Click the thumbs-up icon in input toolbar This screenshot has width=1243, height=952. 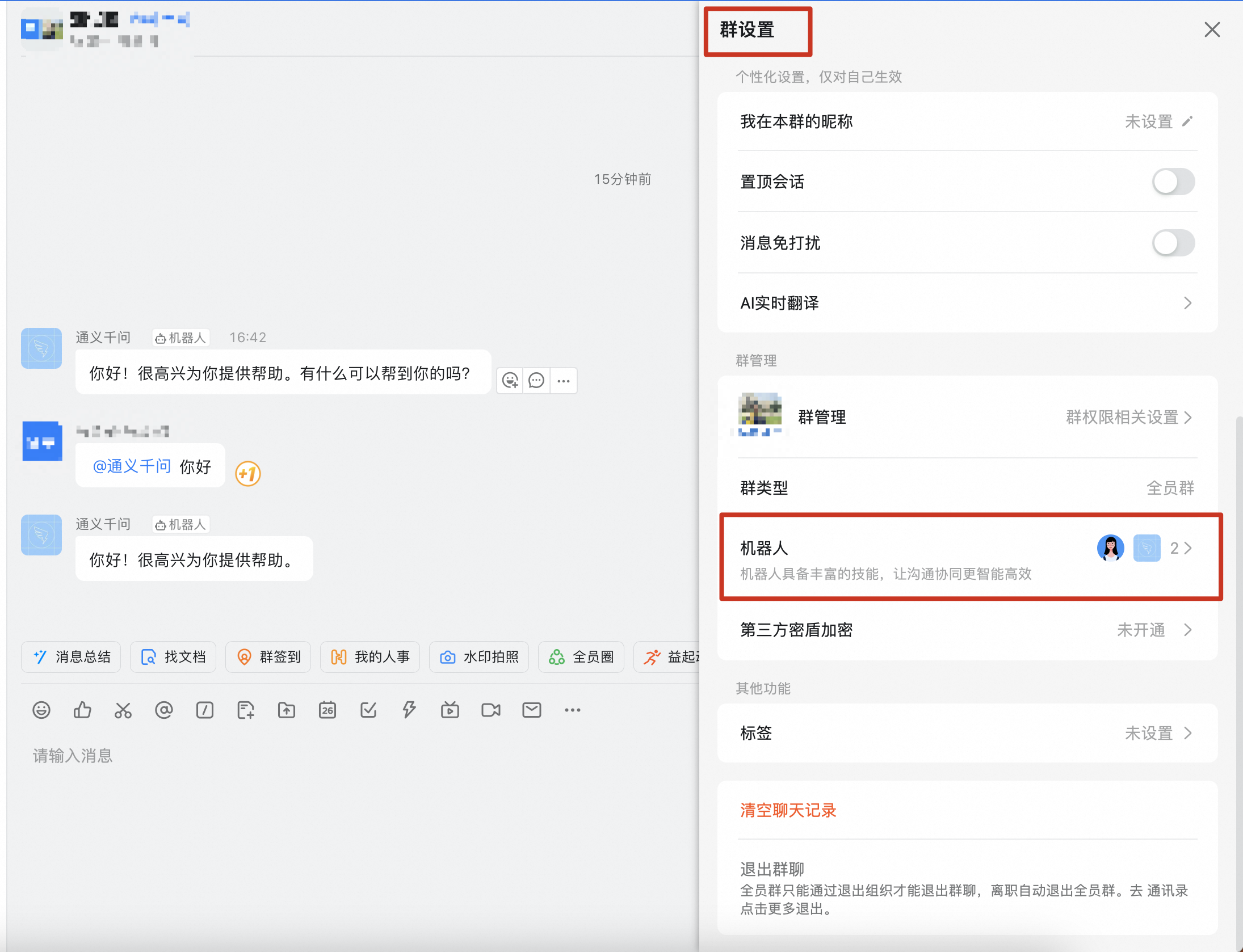(82, 710)
